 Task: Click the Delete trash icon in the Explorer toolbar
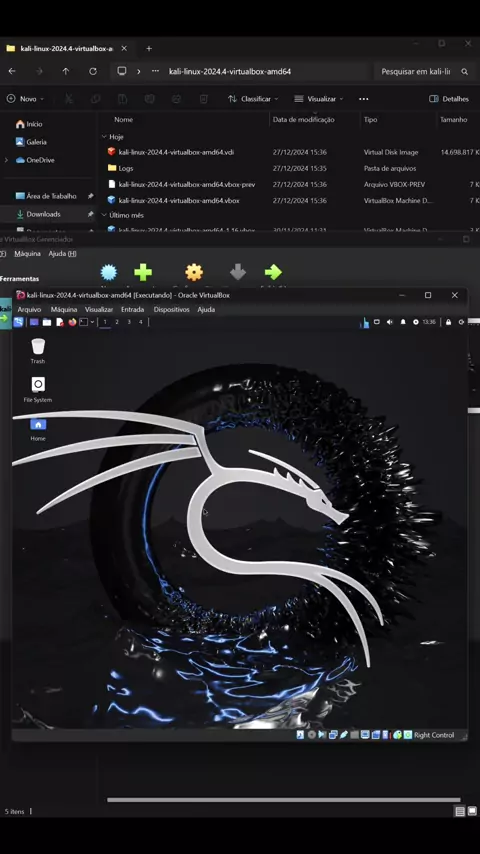(x=203, y=99)
